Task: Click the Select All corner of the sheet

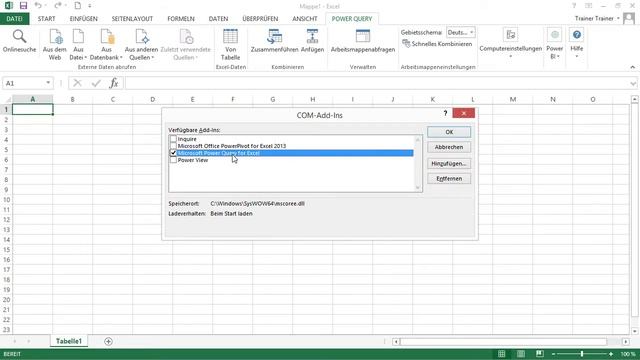Action: pos(6,99)
